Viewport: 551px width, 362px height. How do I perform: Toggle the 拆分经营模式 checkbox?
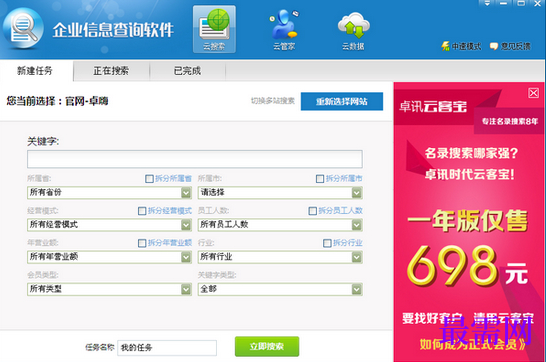pyautogui.click(x=142, y=211)
